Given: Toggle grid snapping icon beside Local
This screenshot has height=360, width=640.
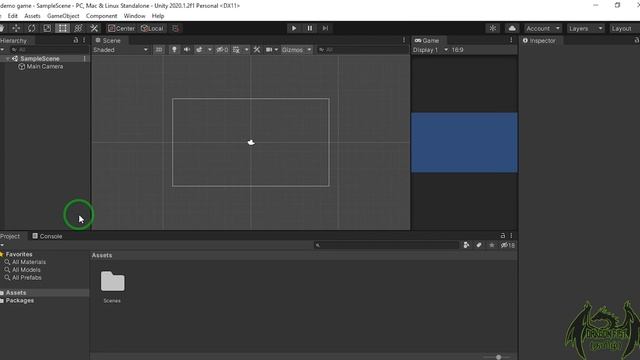Looking at the screenshot, I should pyautogui.click(x=176, y=28).
